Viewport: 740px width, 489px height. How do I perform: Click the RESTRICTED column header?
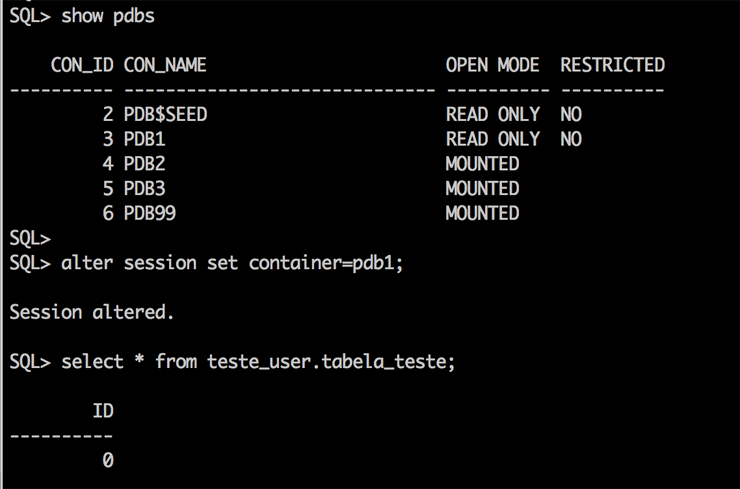pyautogui.click(x=612, y=65)
